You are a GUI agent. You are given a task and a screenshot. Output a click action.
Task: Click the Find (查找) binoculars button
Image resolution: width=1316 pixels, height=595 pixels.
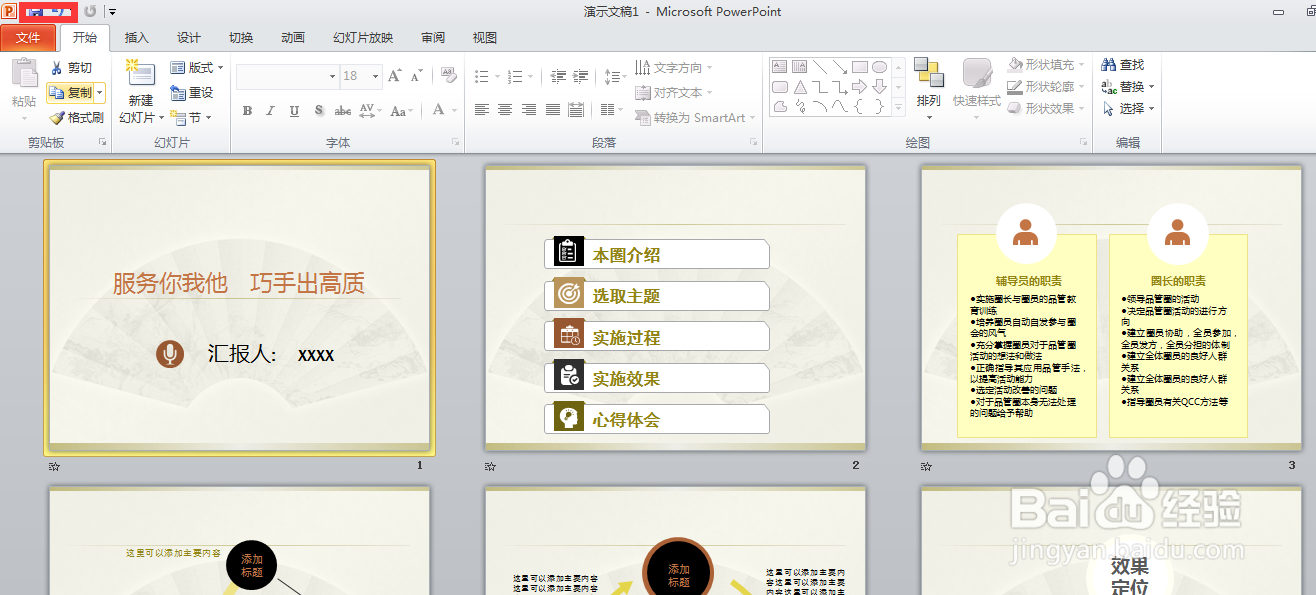(x=1123, y=64)
